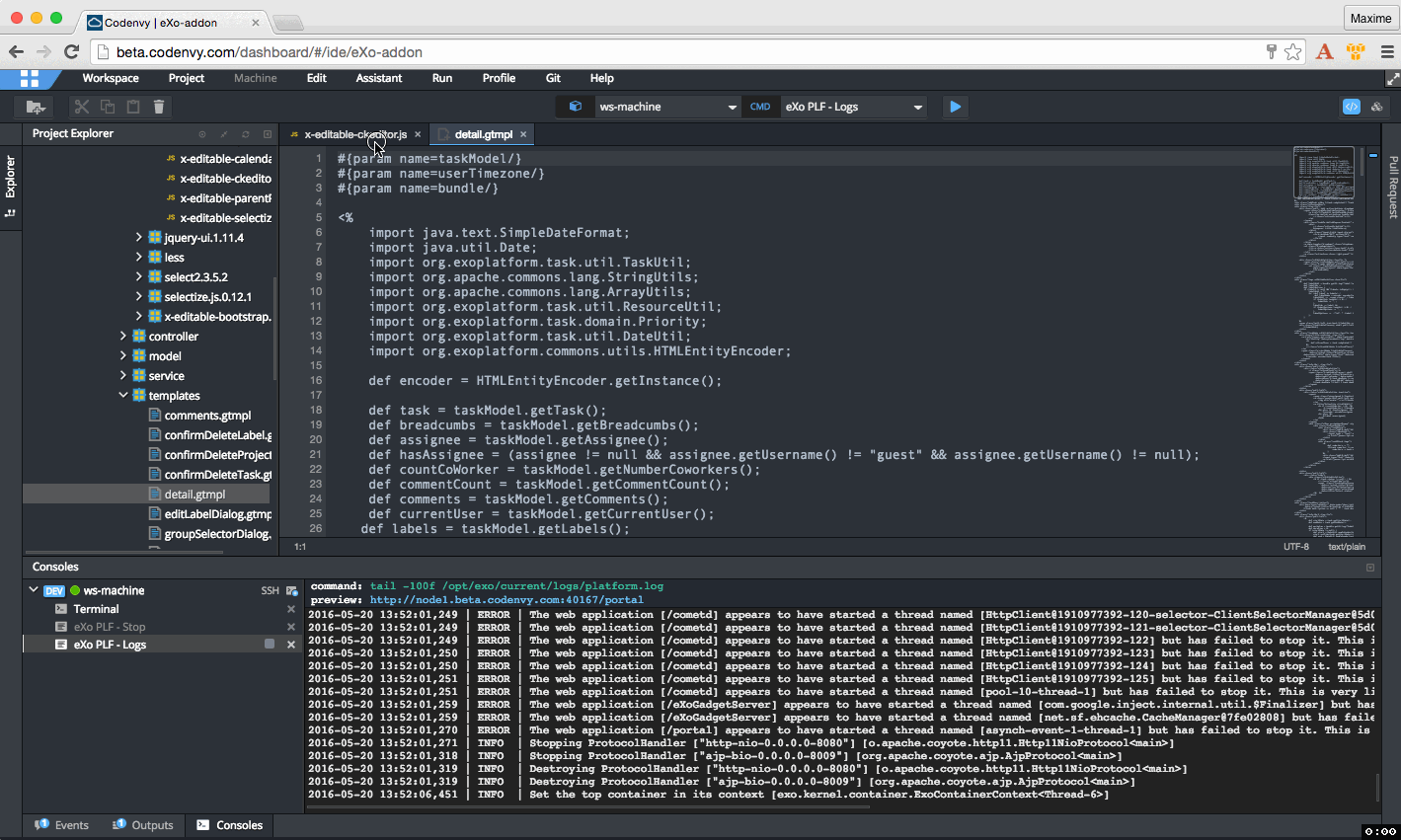Close the detail.gtmpl editor tab

(523, 134)
